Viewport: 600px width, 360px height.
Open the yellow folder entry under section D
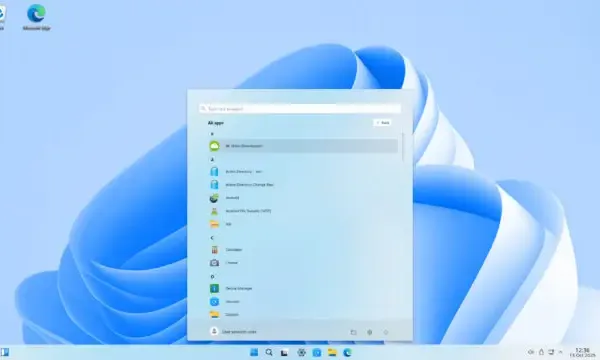click(x=302, y=314)
